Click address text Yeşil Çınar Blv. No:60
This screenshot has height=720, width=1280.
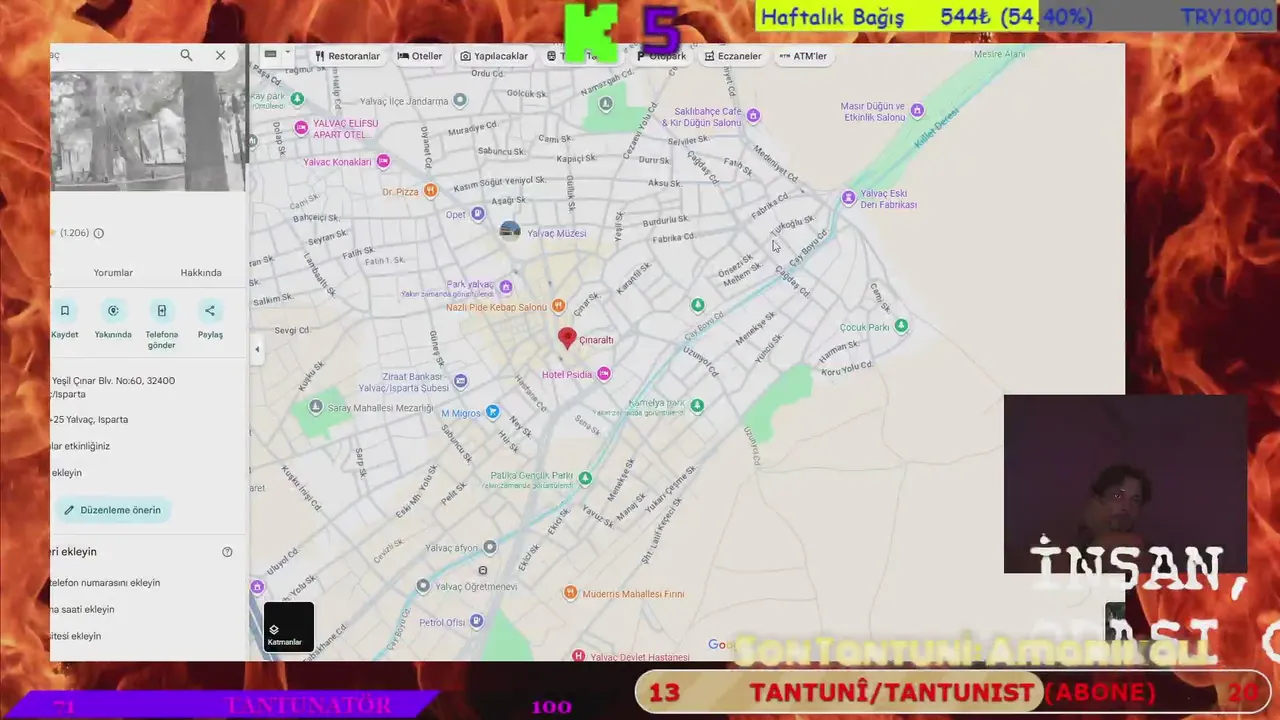tap(113, 387)
